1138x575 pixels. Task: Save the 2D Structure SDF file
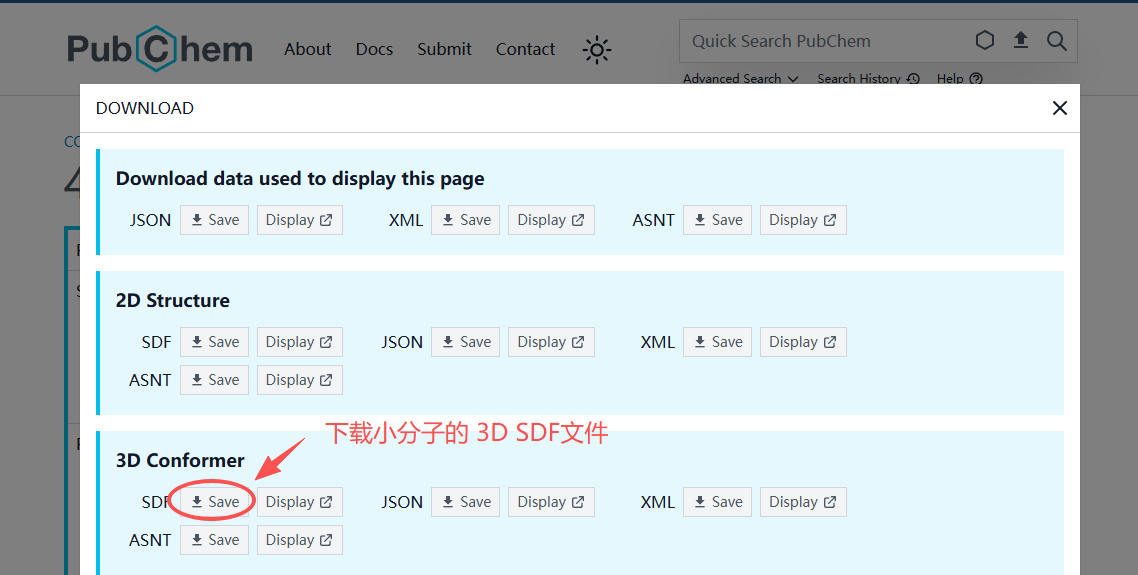tap(215, 342)
